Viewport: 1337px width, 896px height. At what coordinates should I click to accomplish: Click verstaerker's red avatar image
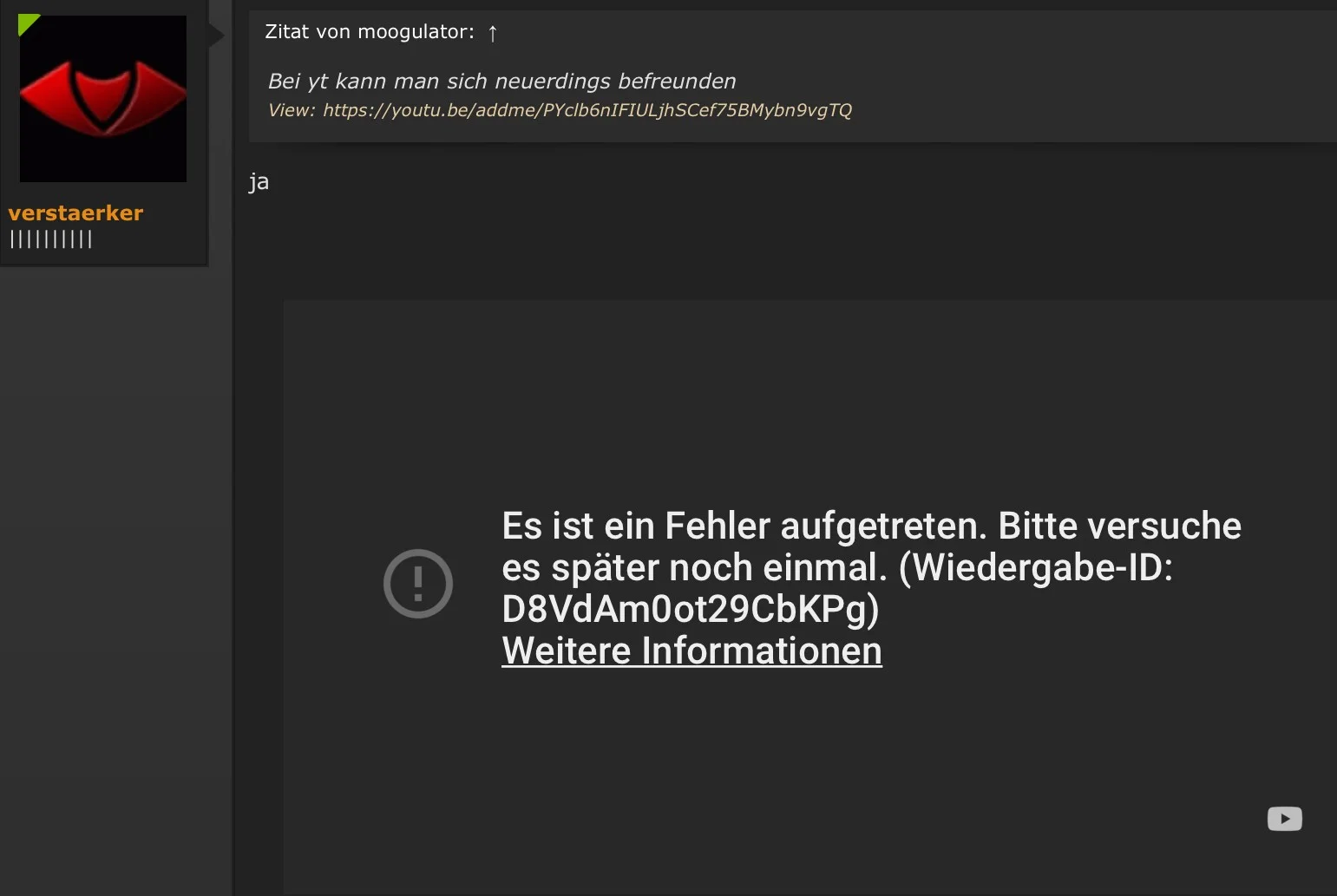point(102,98)
